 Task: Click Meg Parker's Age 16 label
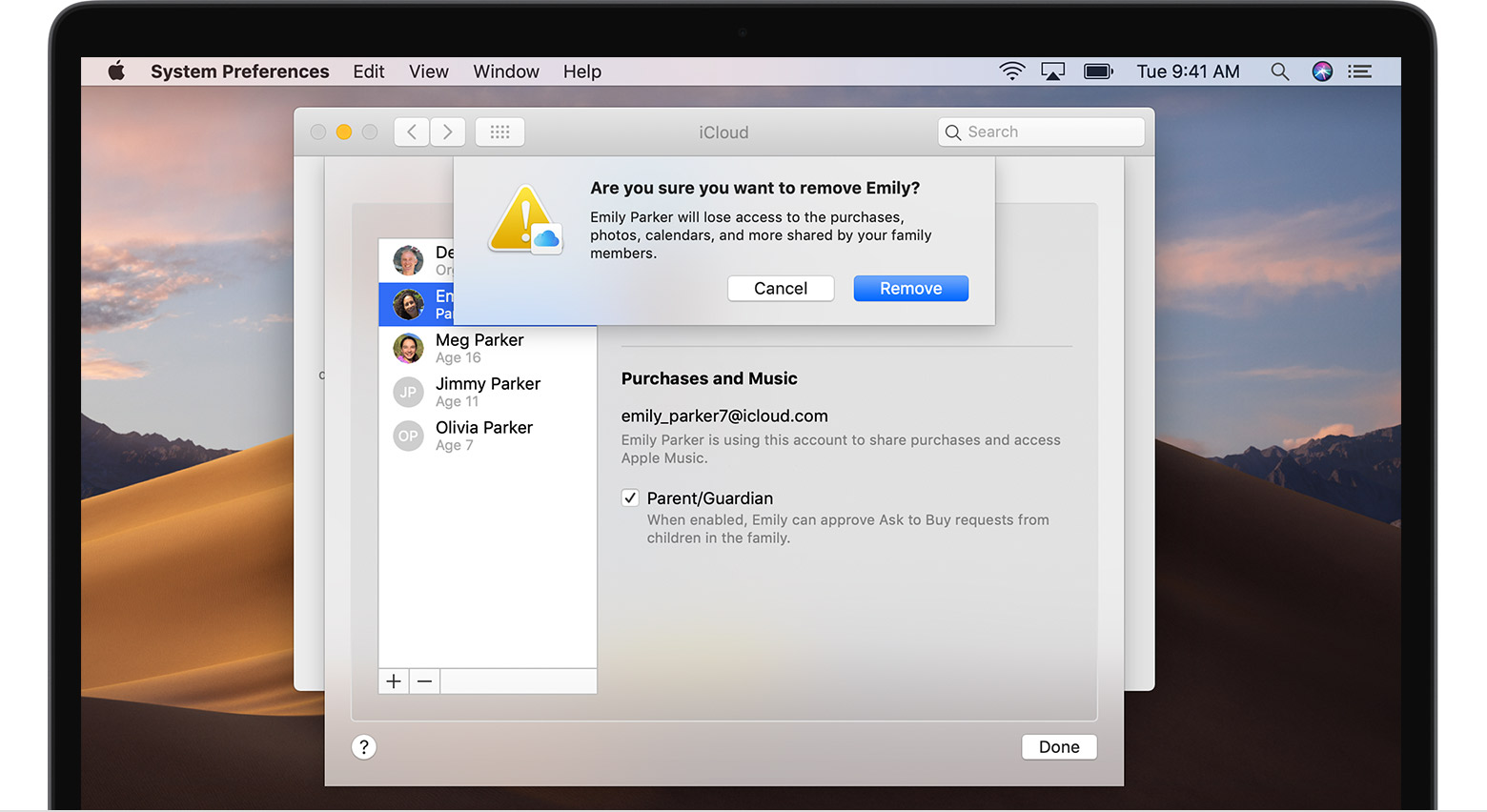click(x=458, y=357)
